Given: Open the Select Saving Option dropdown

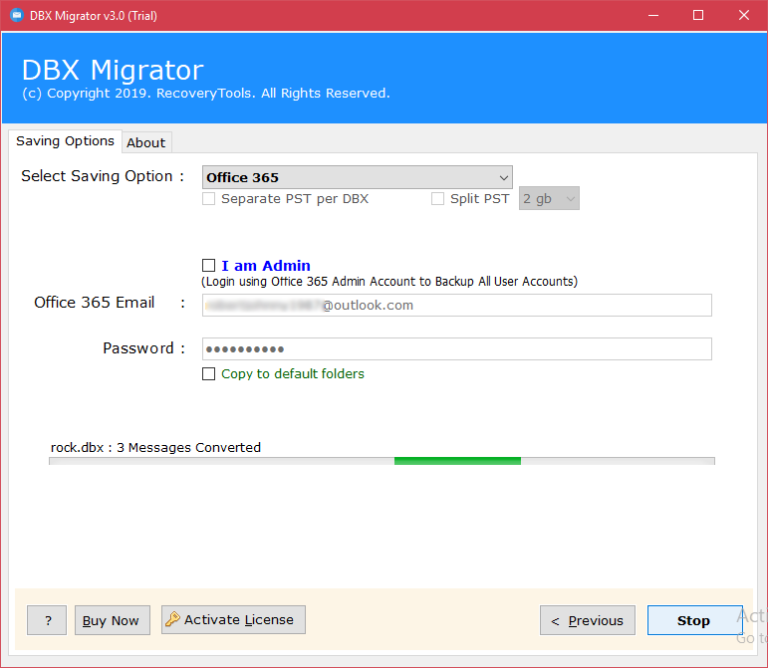Looking at the screenshot, I should tap(357, 177).
